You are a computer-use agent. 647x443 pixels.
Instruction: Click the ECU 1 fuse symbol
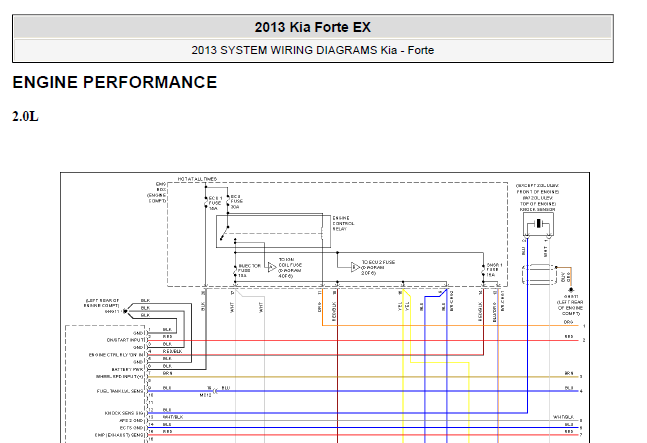[205, 202]
